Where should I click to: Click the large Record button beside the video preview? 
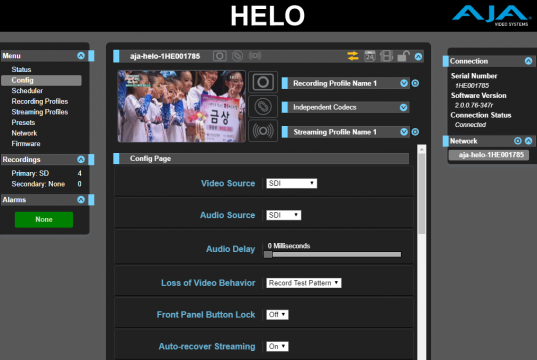pos(263,82)
